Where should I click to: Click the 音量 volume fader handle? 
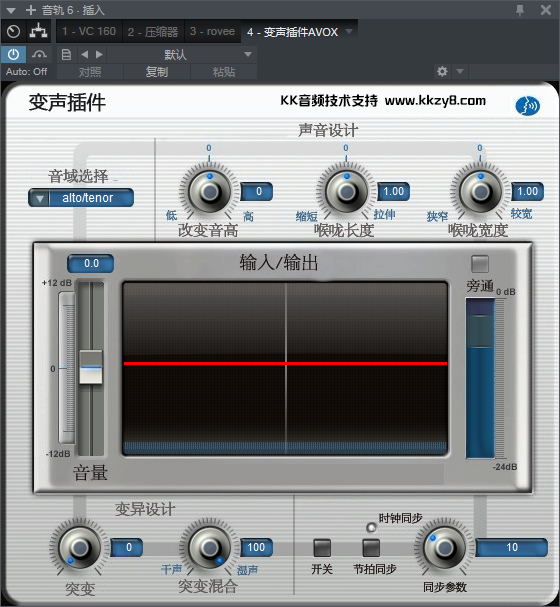click(91, 367)
